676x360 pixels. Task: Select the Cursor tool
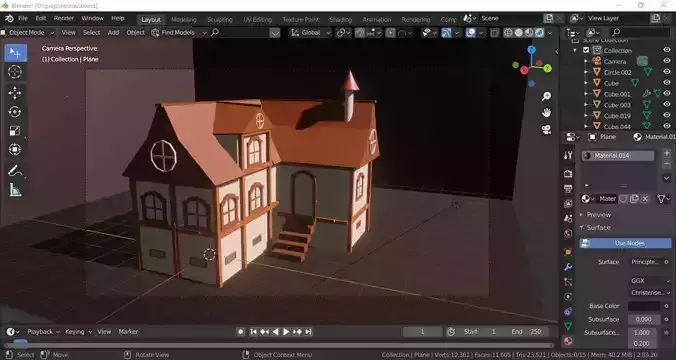(15, 72)
